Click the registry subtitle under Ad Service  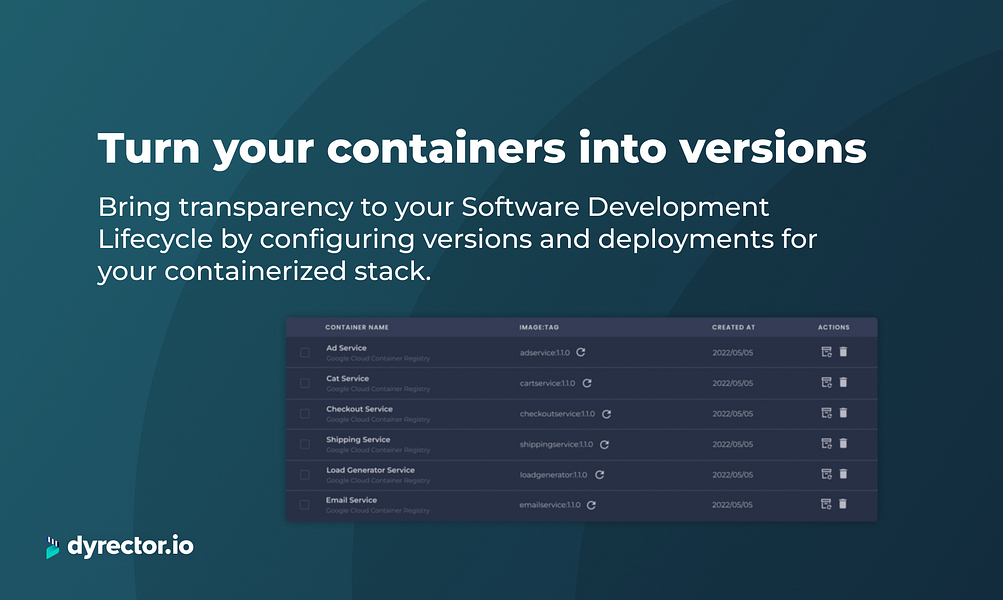tap(378, 359)
